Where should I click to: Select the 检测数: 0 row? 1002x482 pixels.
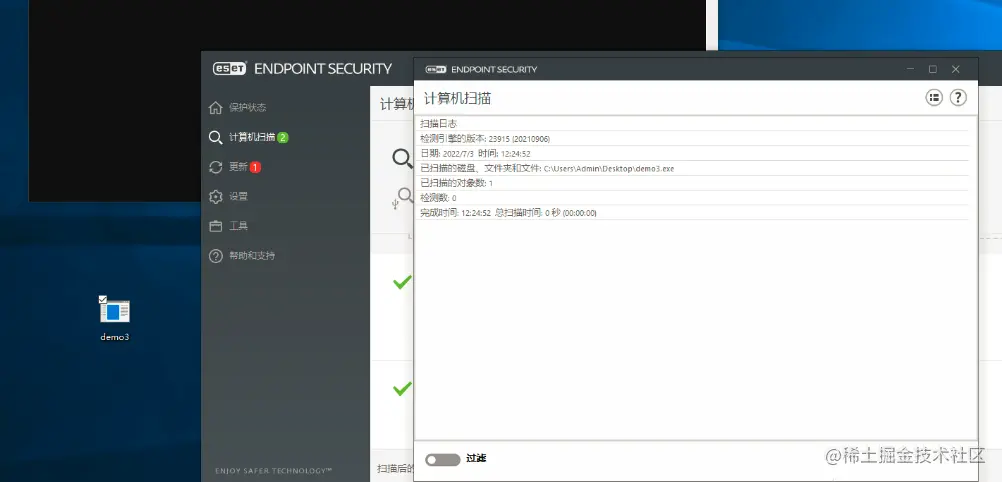pyautogui.click(x=693, y=198)
